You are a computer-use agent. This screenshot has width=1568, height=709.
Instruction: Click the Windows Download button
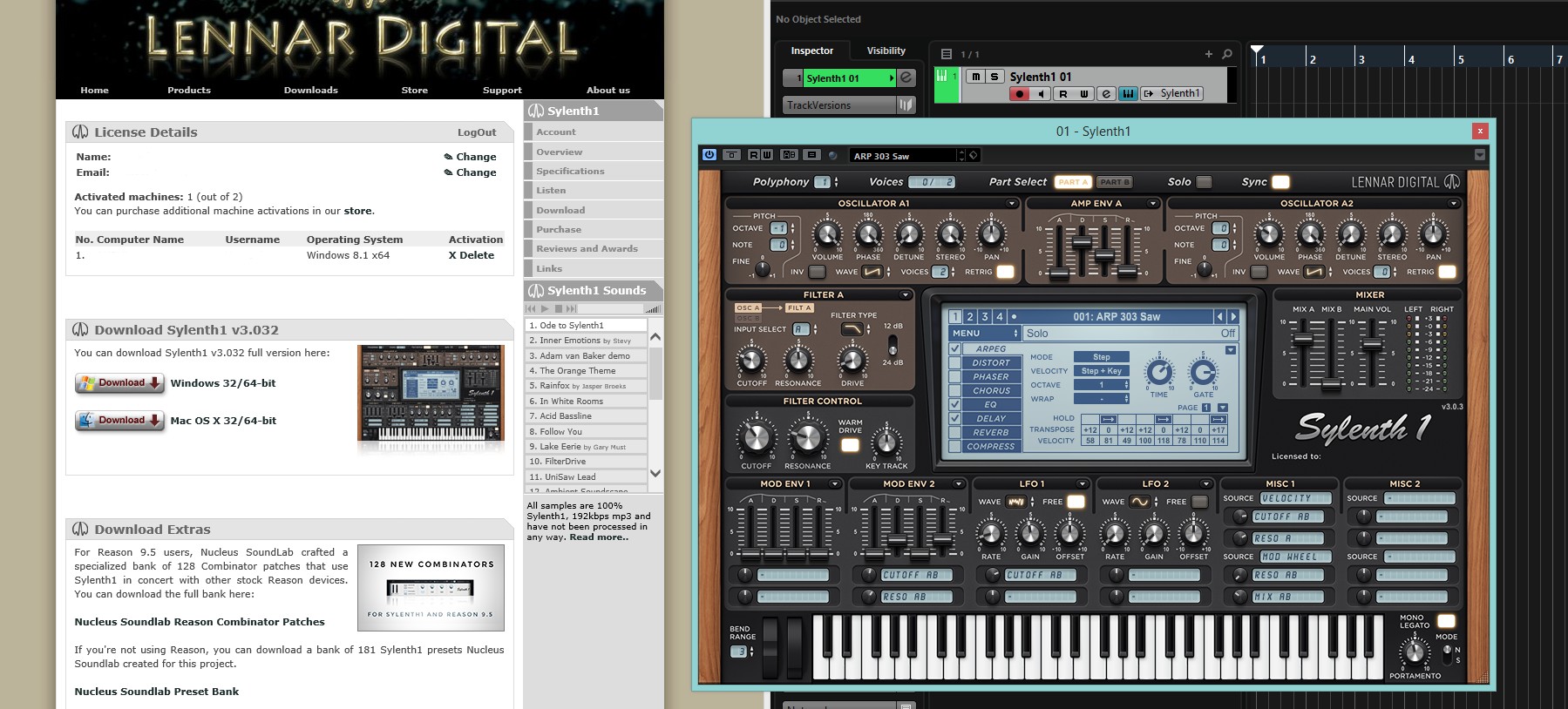[119, 383]
